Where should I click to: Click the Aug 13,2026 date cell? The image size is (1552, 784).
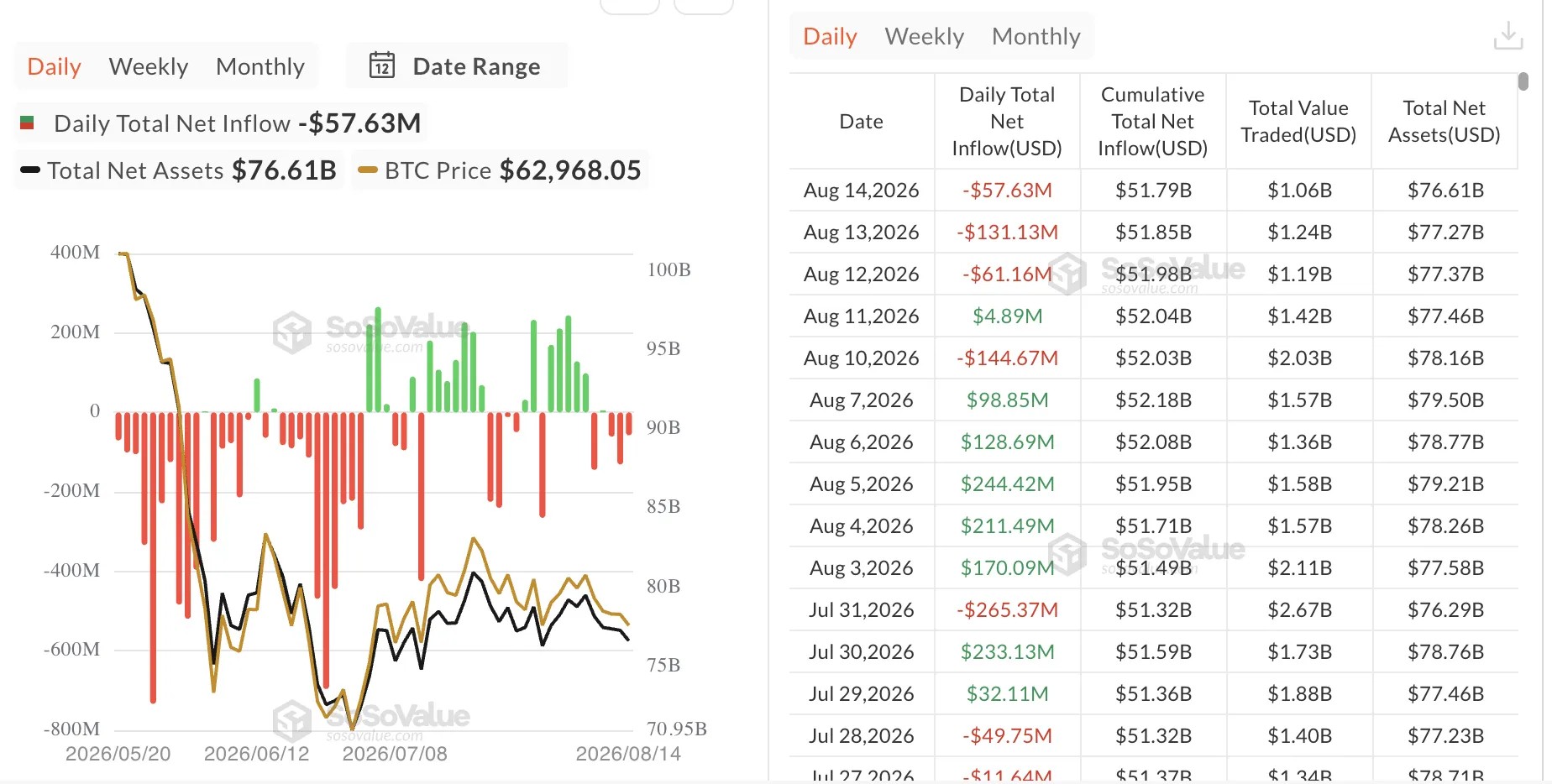[x=862, y=233]
